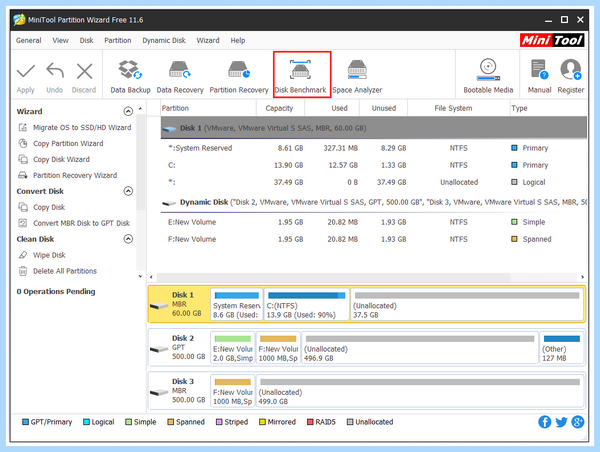Start the Disk Benchmark tool

pos(301,77)
